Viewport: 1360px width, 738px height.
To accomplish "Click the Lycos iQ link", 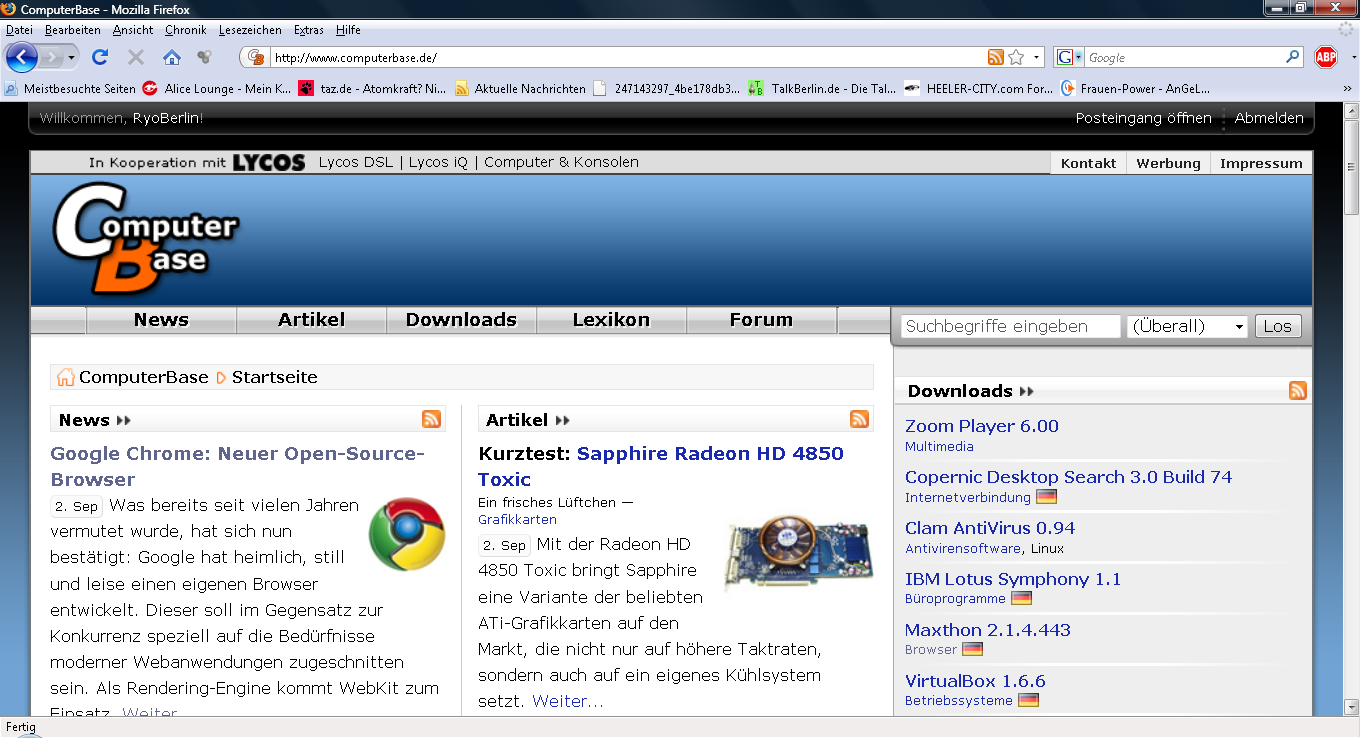I will [x=438, y=162].
